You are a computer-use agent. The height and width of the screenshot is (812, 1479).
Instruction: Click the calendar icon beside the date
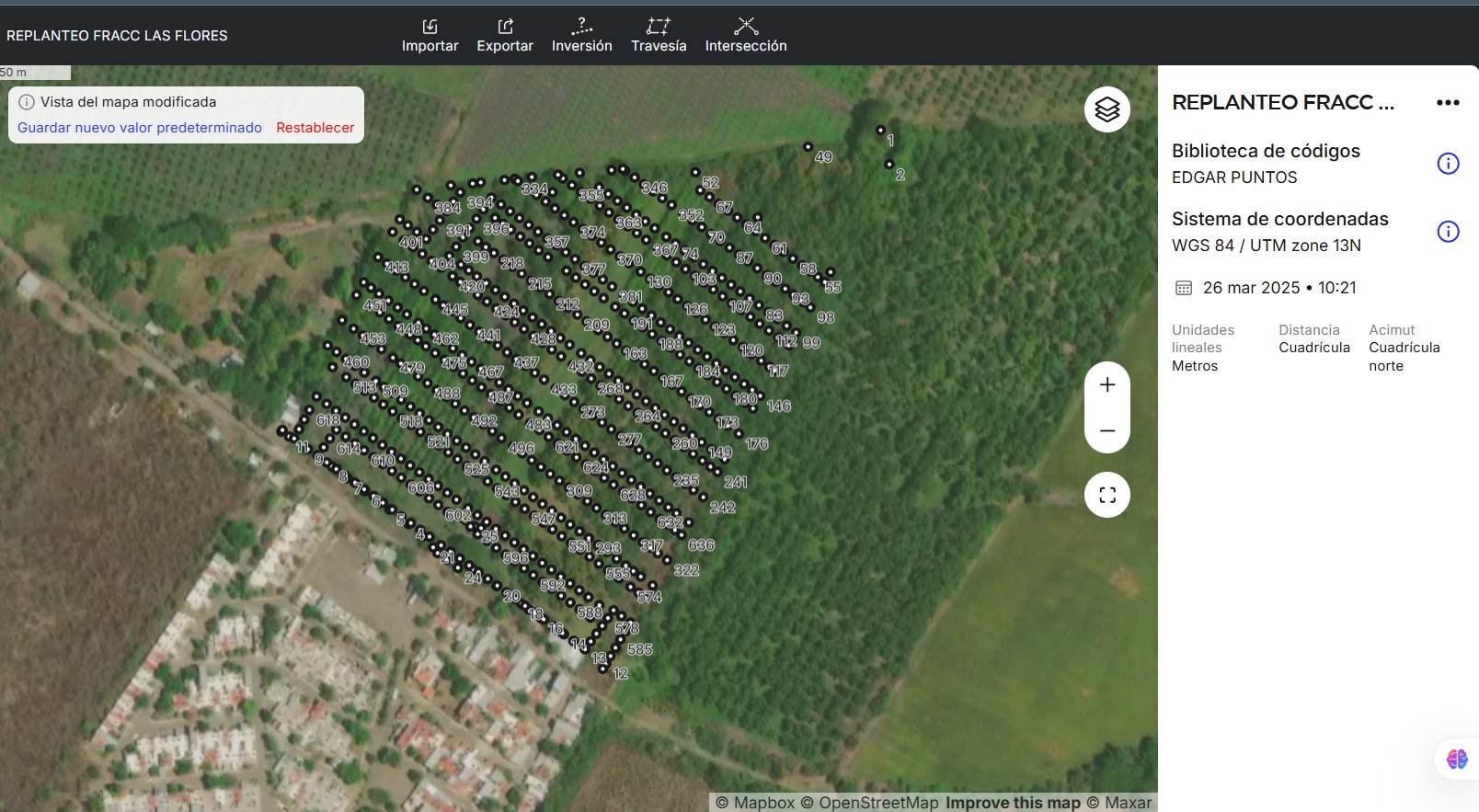[1184, 288]
